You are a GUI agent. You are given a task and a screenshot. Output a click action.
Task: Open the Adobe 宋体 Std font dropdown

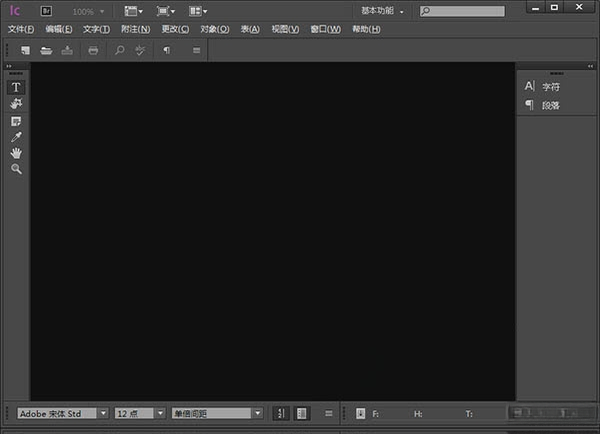(x=103, y=413)
